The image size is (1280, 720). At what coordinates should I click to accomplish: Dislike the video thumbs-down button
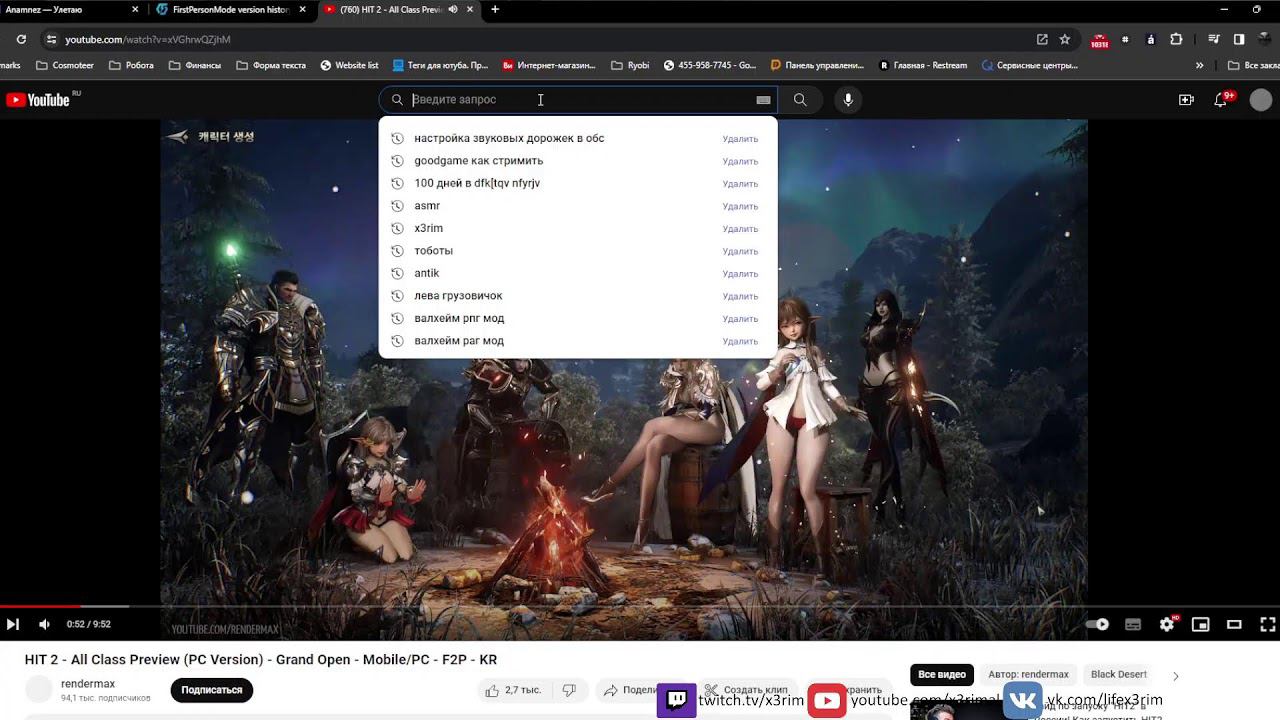point(569,690)
